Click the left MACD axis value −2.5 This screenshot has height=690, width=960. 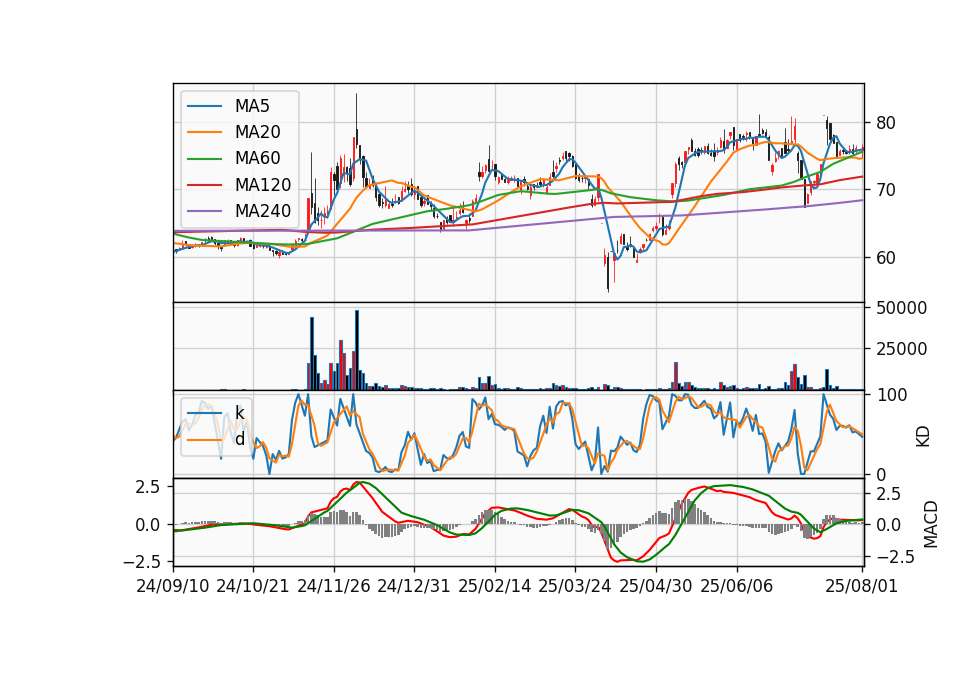pyautogui.click(x=141, y=561)
